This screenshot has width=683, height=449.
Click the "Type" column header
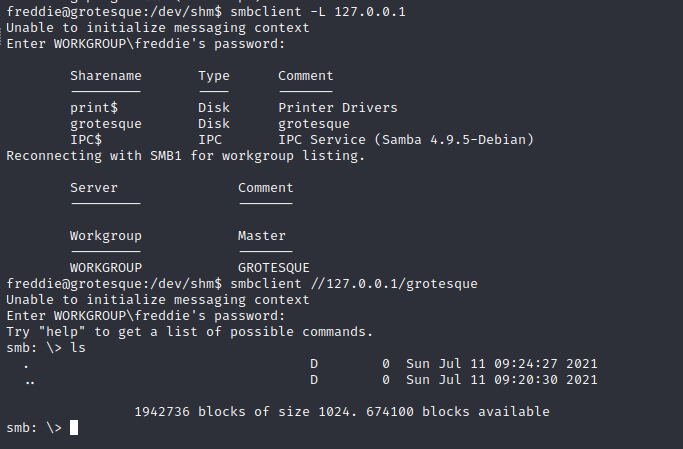(214, 76)
